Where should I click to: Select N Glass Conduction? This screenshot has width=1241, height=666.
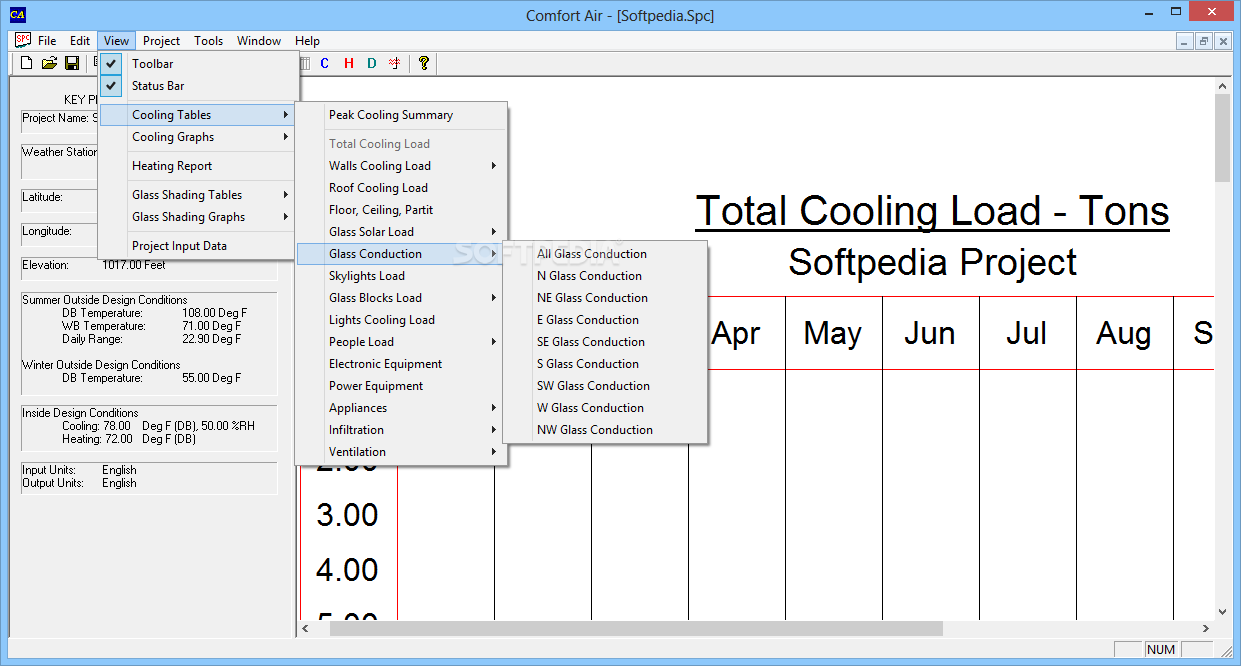tap(605, 276)
